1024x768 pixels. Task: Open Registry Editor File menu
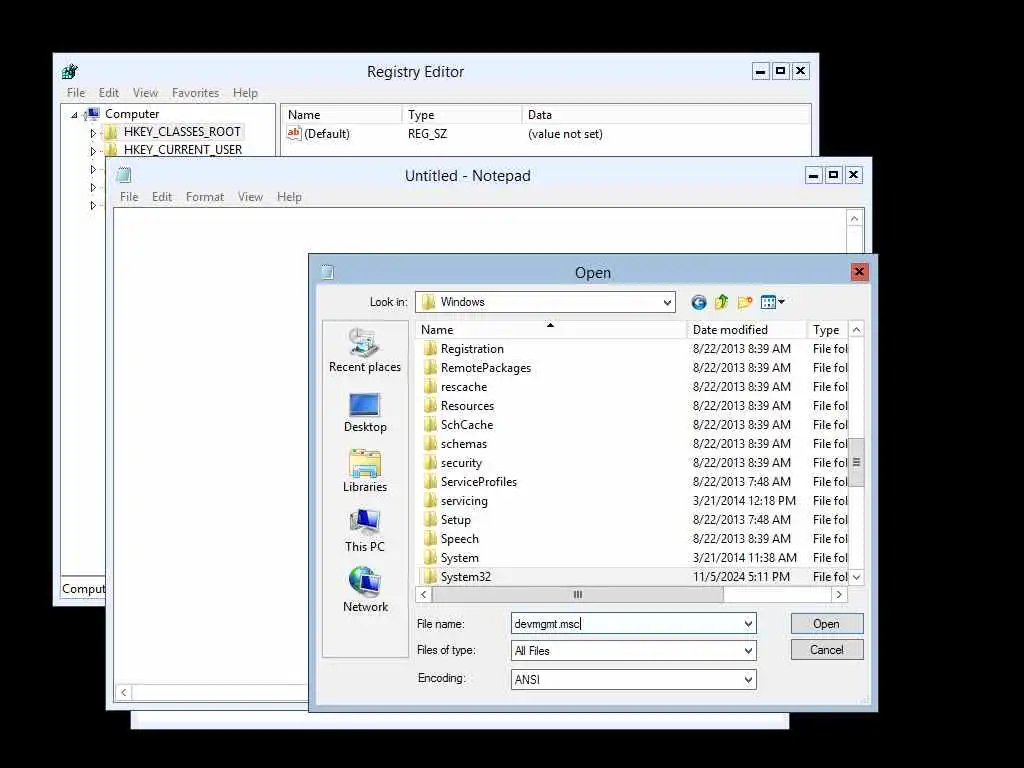(76, 93)
